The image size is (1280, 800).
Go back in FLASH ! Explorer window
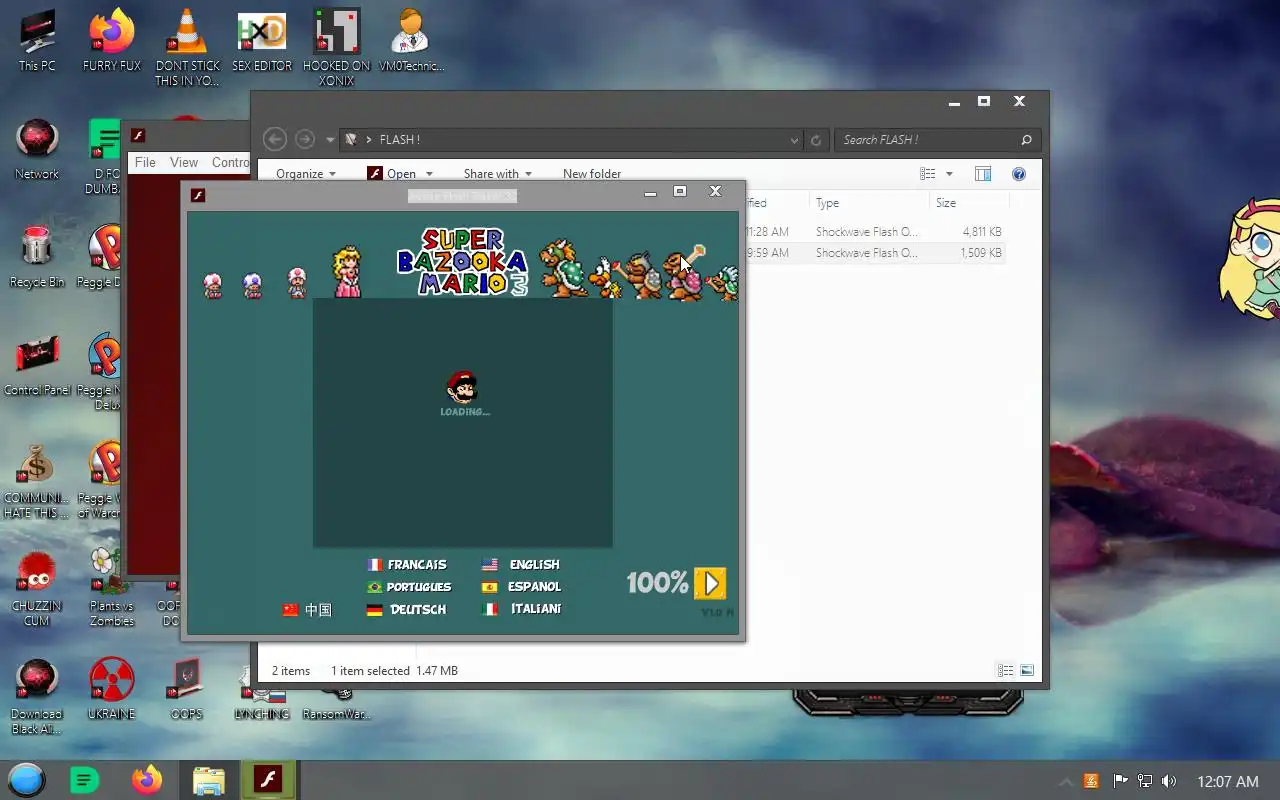tap(275, 140)
